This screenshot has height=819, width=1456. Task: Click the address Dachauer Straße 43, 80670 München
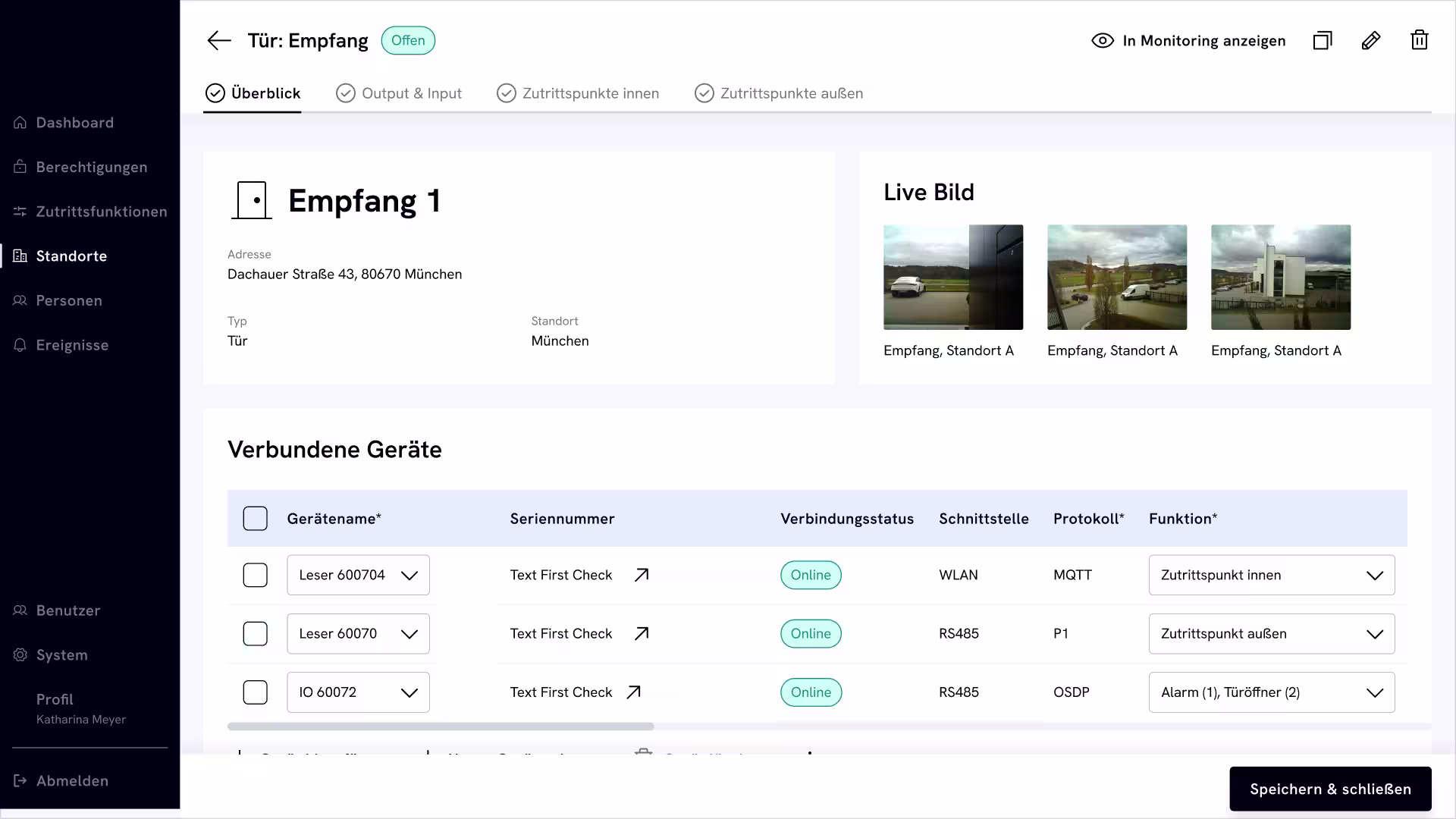pyautogui.click(x=344, y=274)
